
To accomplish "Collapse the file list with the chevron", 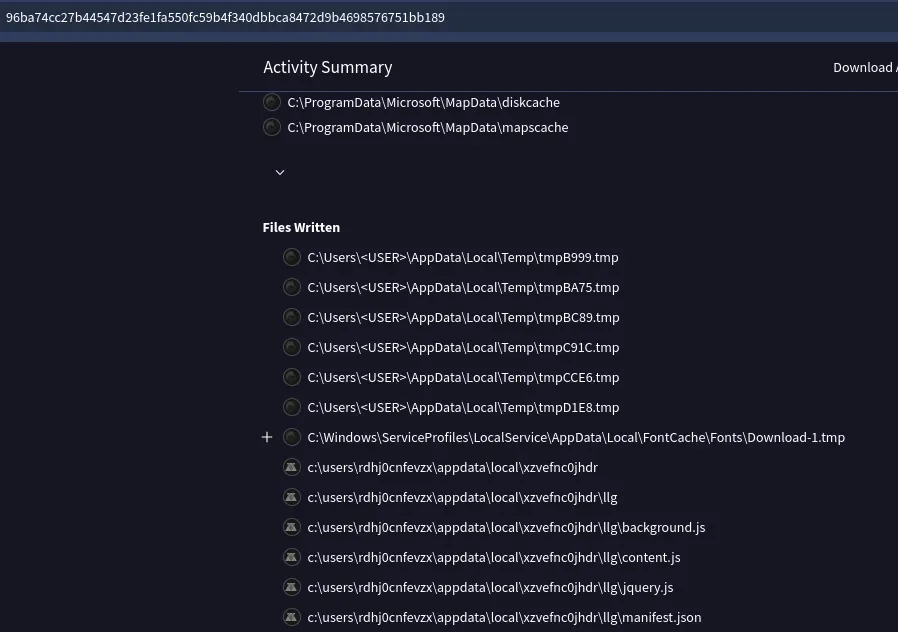I will (x=280, y=172).
